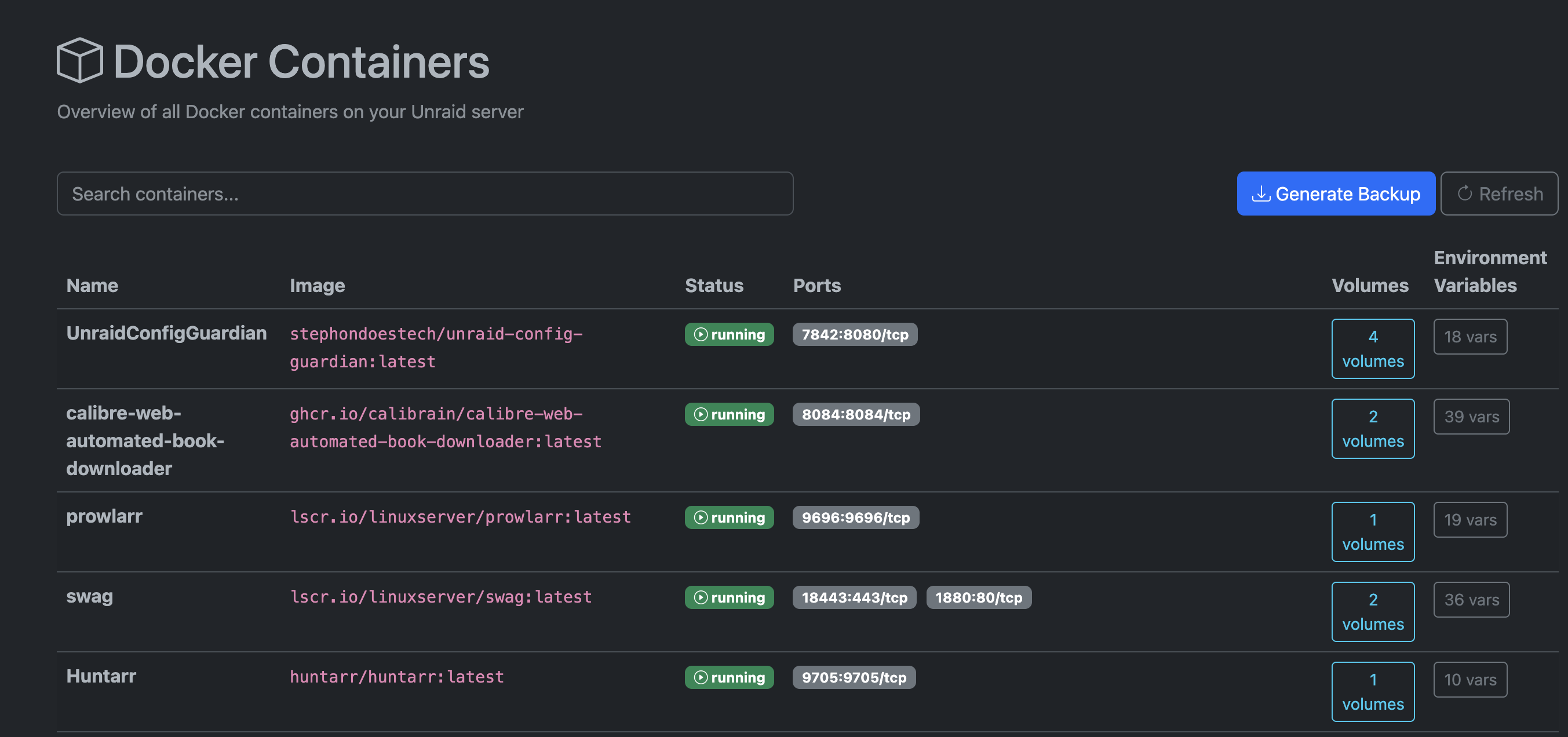Click image huntarr/huntarr:latest
The height and width of the screenshot is (737, 1568).
click(x=397, y=677)
